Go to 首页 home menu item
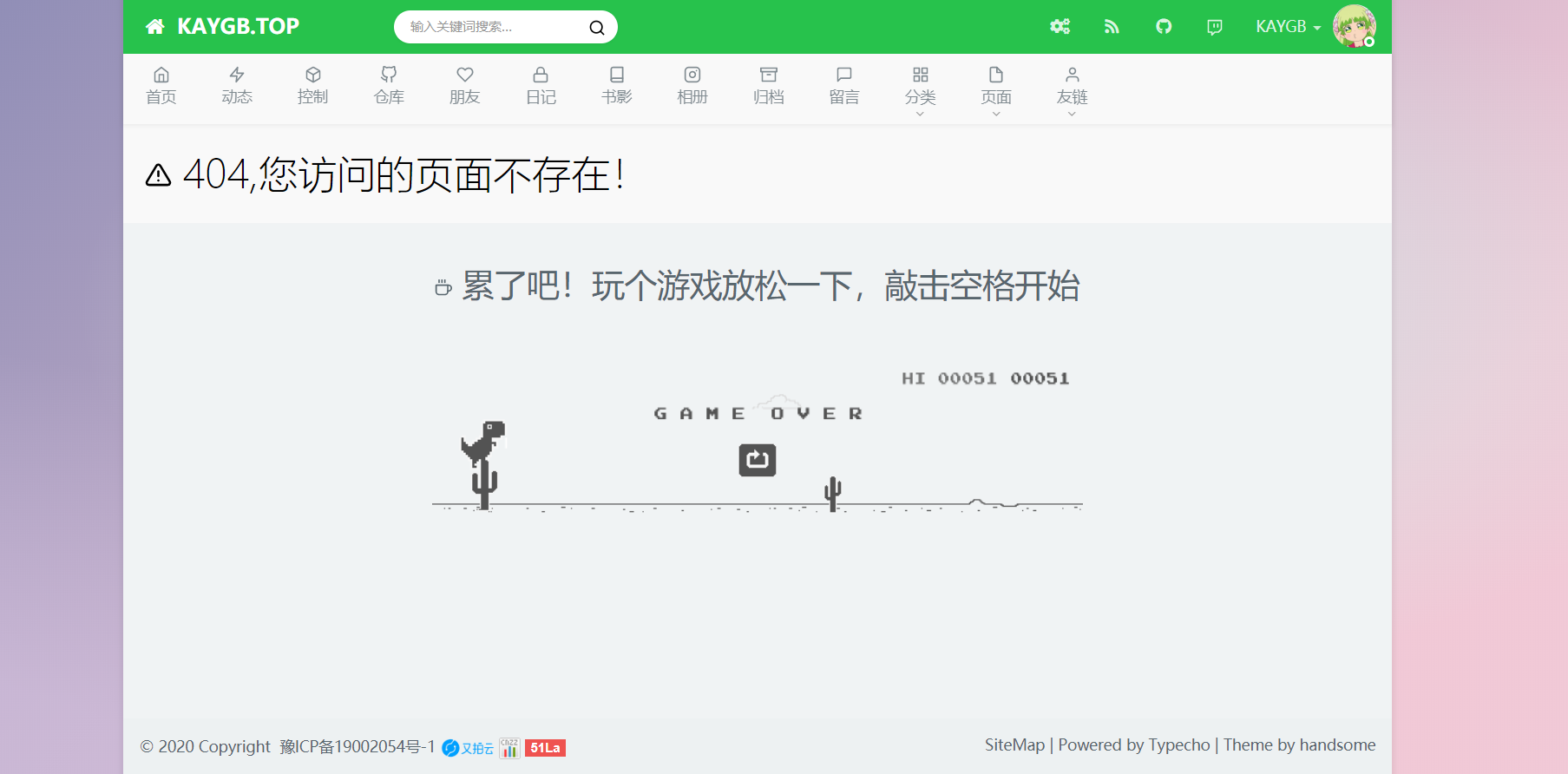1568x774 pixels. 161,86
